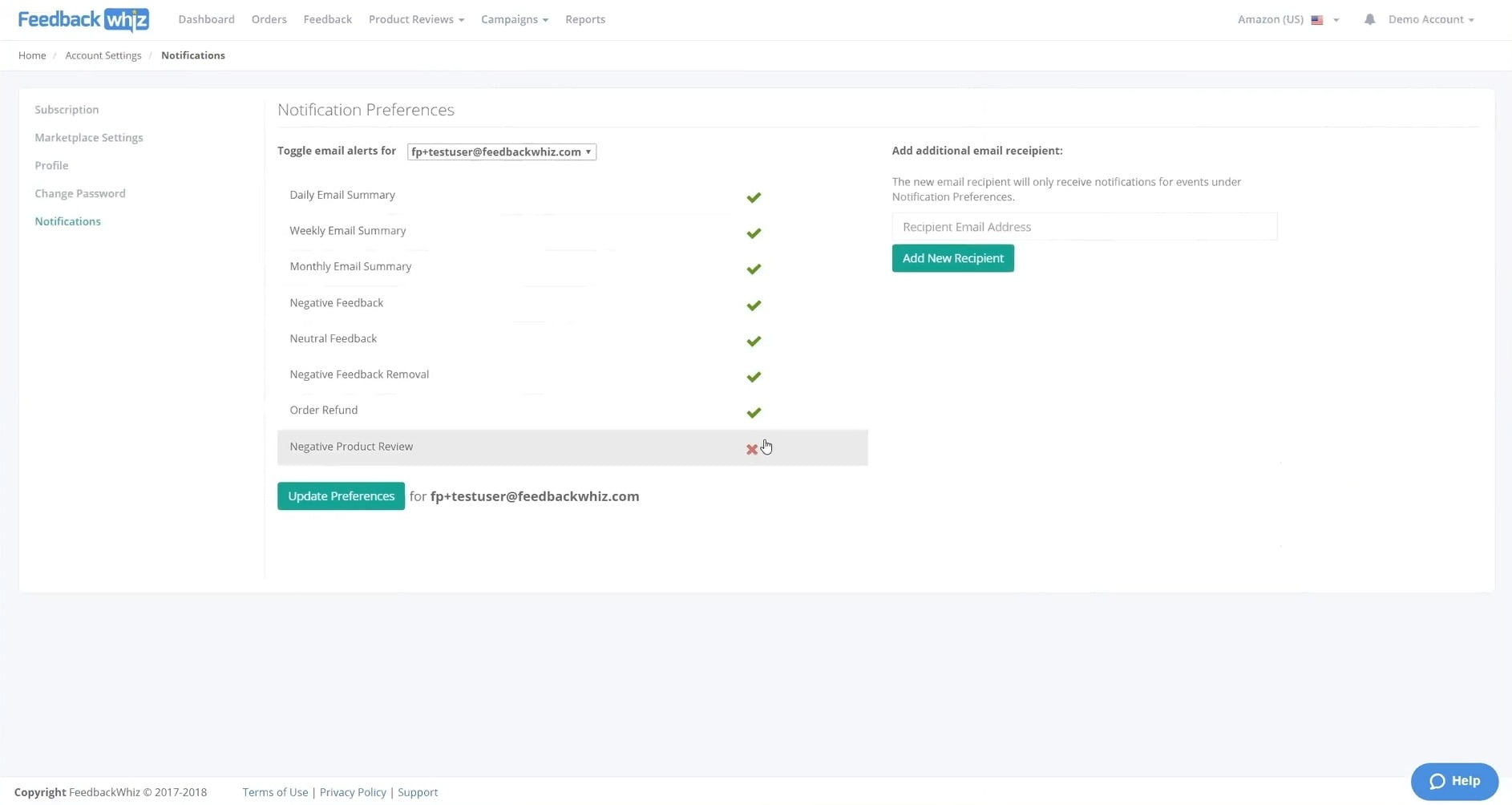Click the Negative Feedback Removal label
The height and width of the screenshot is (805, 1512).
click(x=359, y=374)
